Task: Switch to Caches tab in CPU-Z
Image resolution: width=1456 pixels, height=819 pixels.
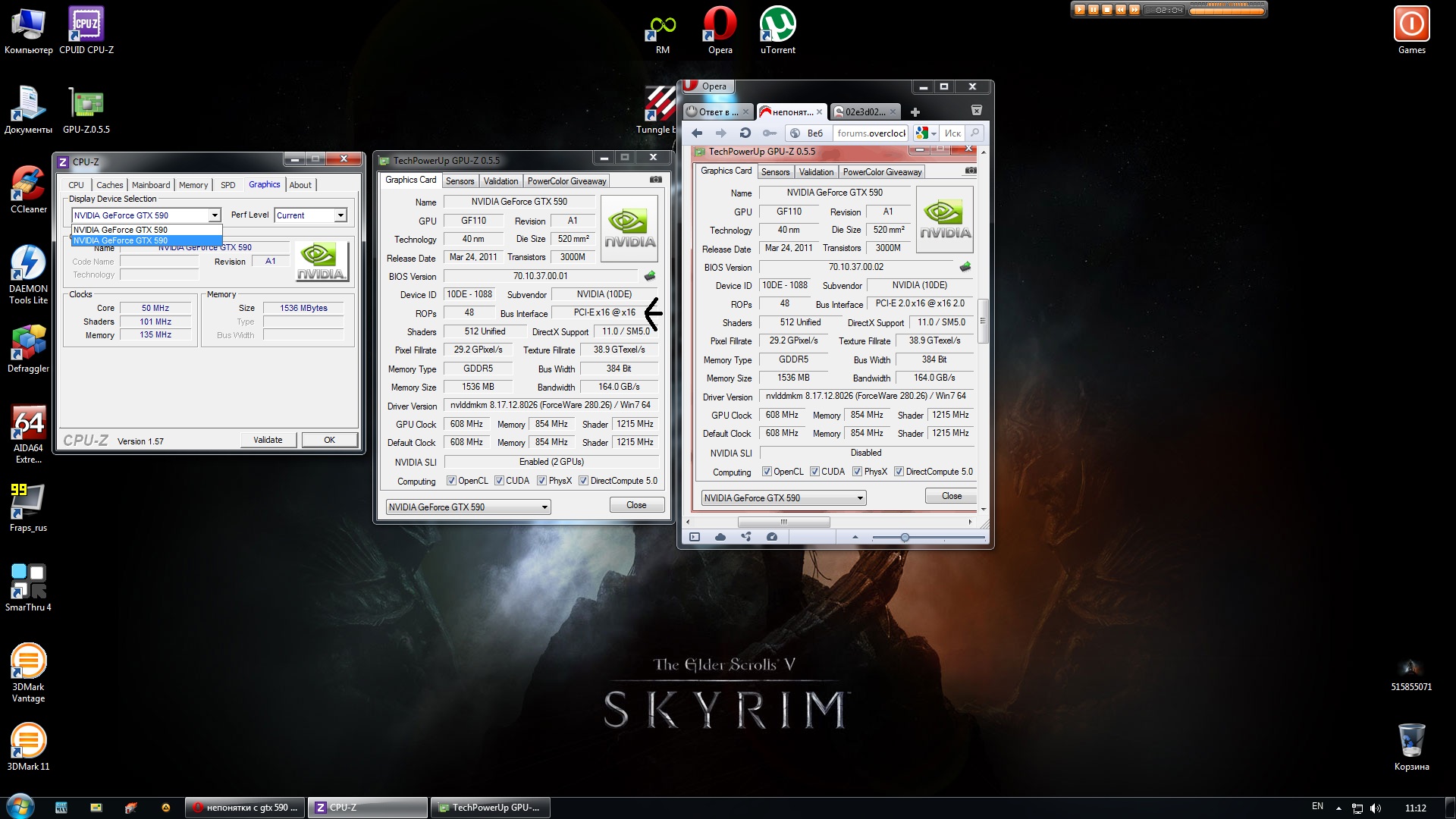Action: pos(110,185)
